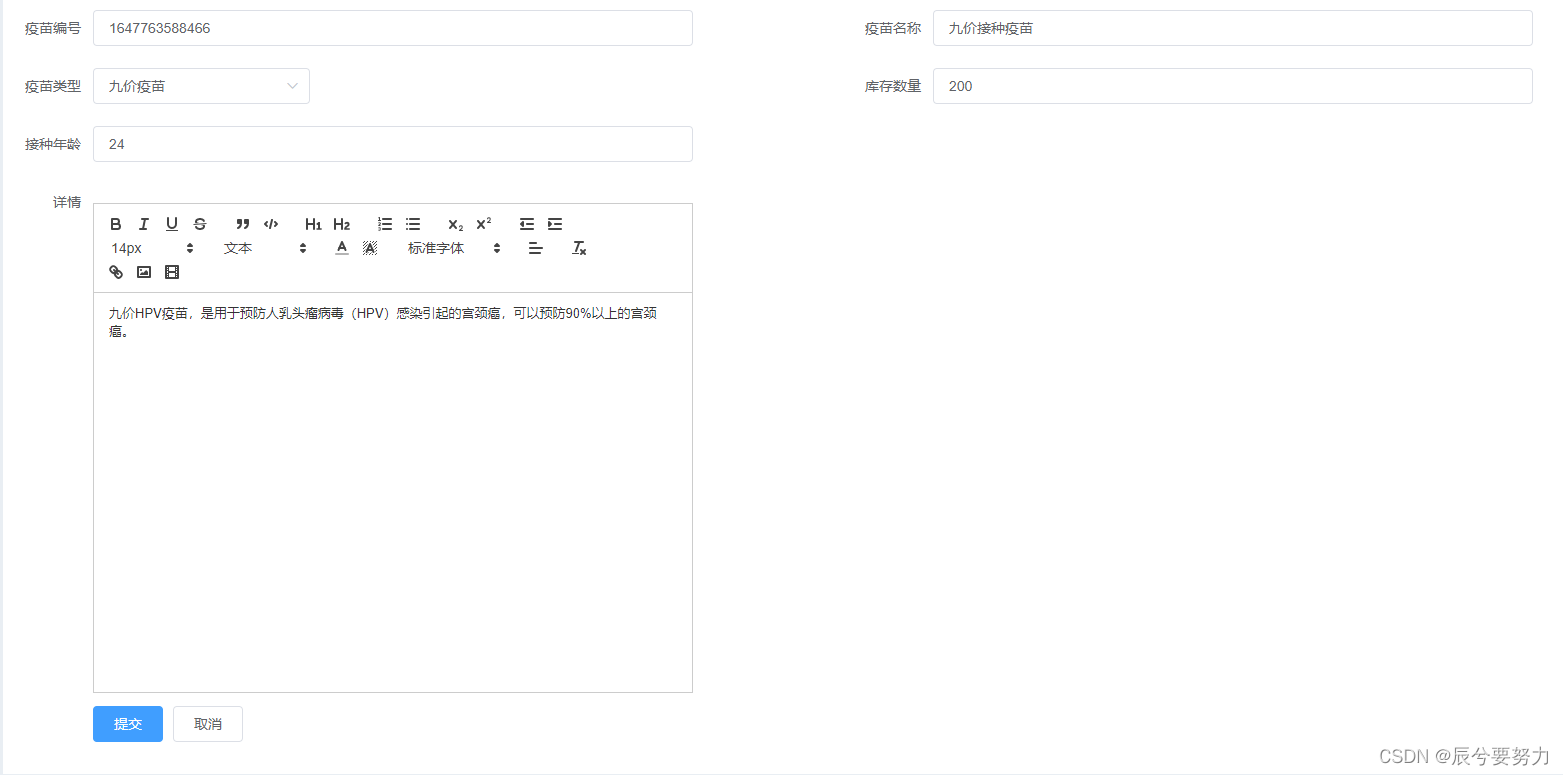Viewport: 1563px width, 775px height.
Task: Focus the 疫苗编号 input field
Action: coord(393,28)
